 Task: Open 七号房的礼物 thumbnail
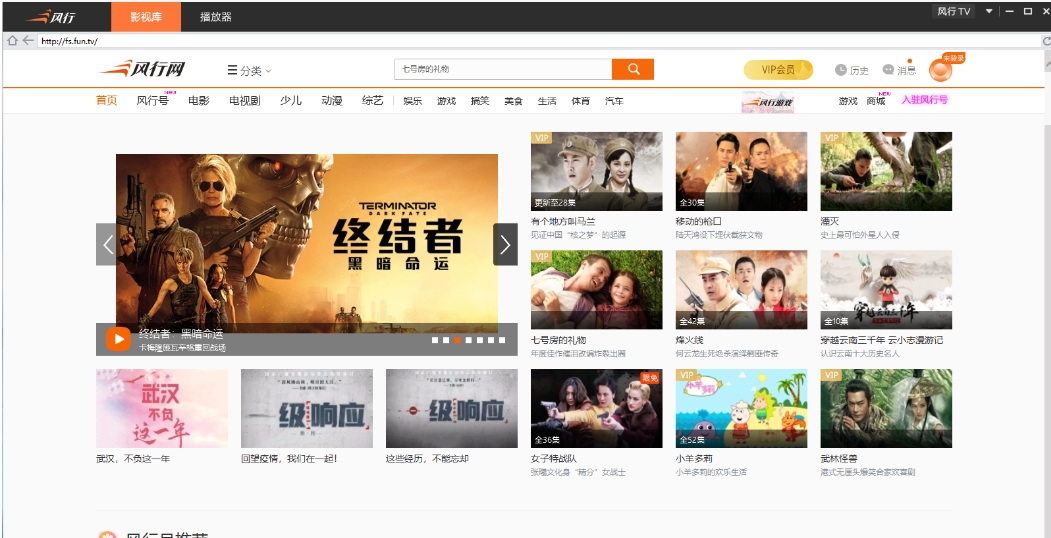click(x=597, y=290)
